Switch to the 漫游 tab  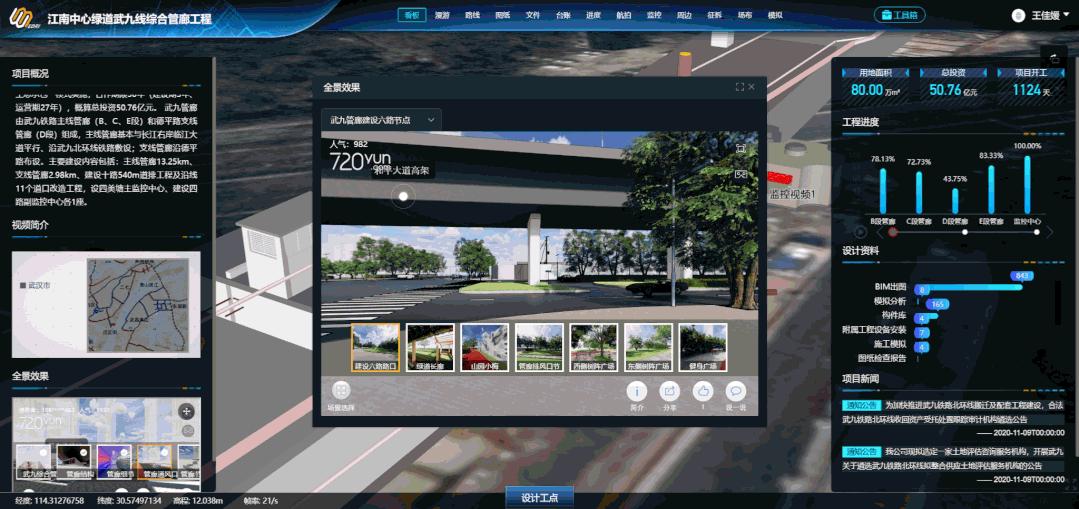pos(442,15)
